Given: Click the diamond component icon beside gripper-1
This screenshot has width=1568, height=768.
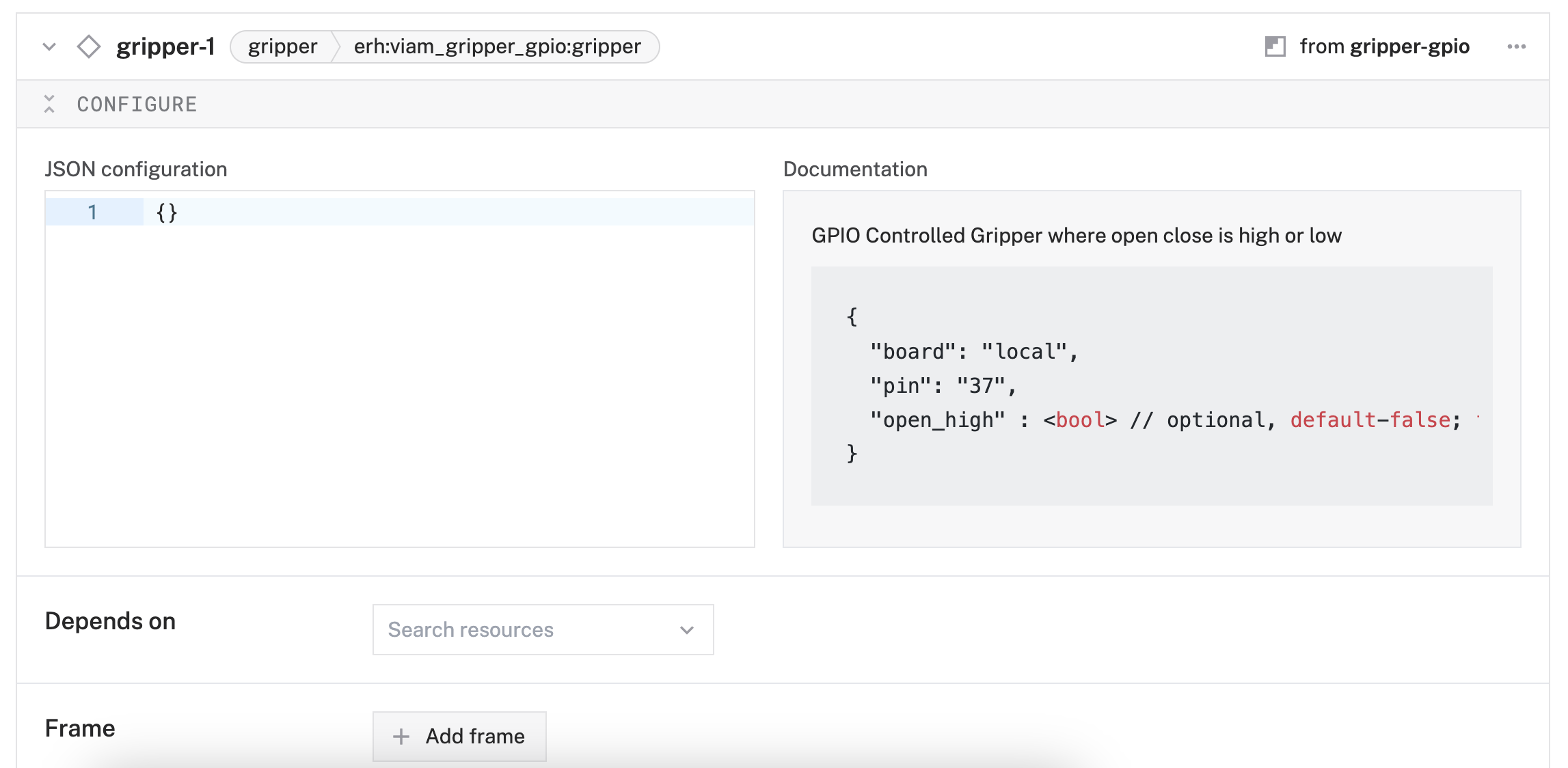Looking at the screenshot, I should pyautogui.click(x=89, y=46).
